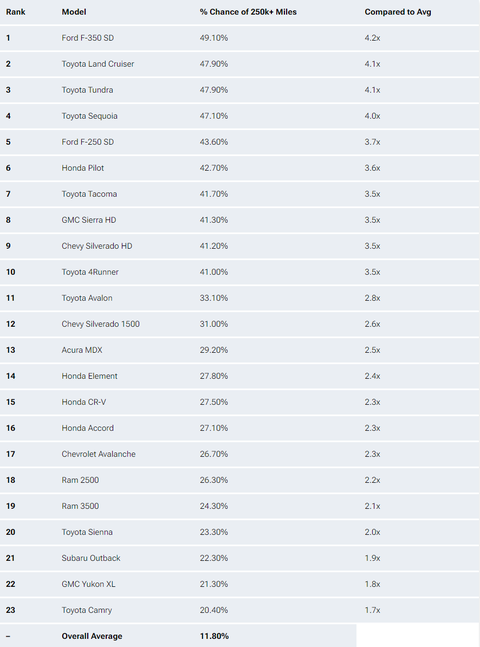Screen dimensions: 480x647
Task: Click the Compared to Avg header
Action: click(398, 12)
